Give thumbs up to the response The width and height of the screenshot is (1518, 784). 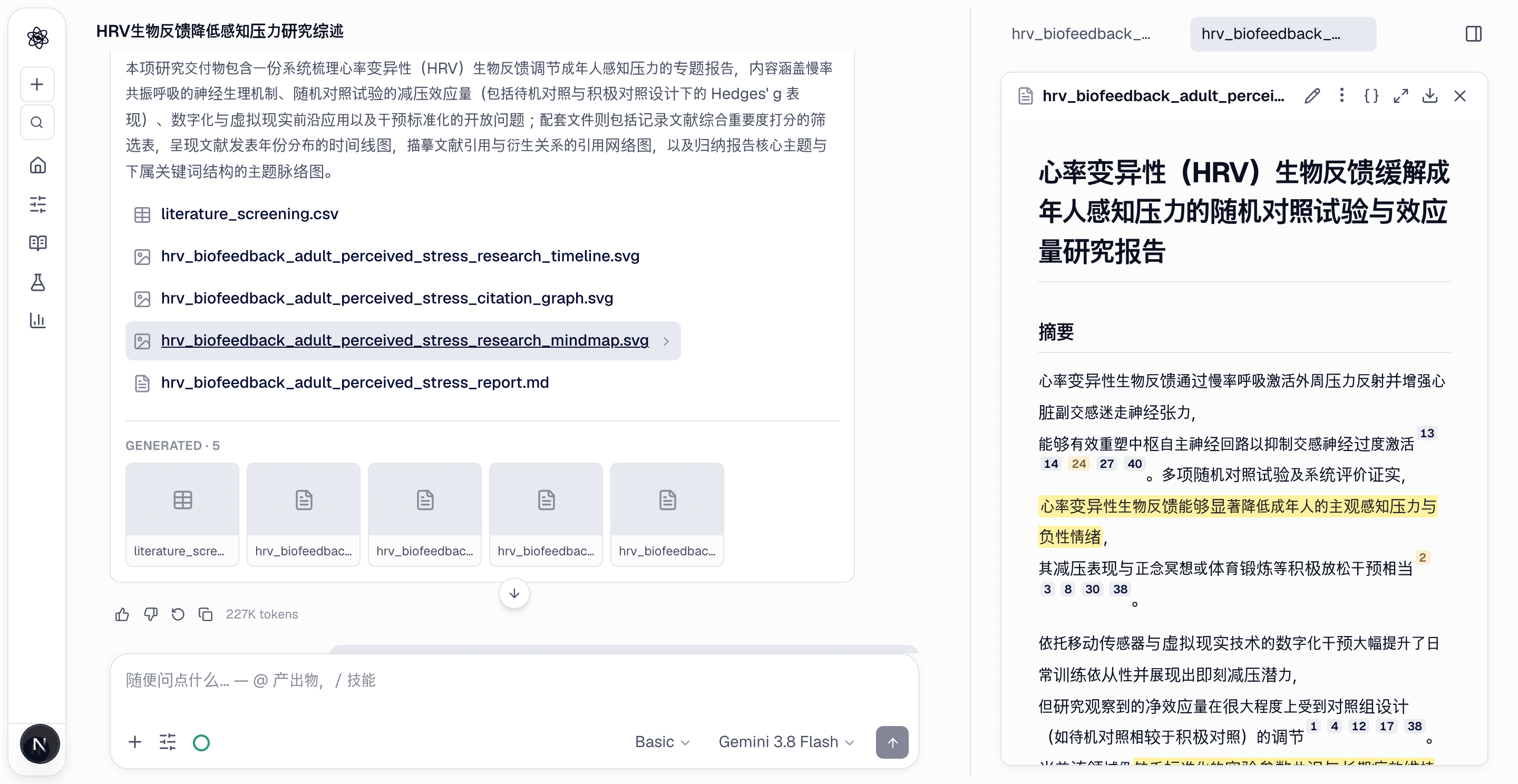[122, 614]
